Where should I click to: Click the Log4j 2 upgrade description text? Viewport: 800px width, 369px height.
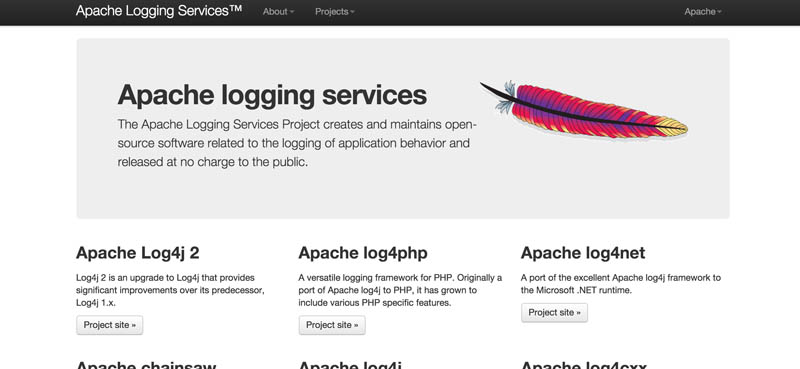click(170, 290)
